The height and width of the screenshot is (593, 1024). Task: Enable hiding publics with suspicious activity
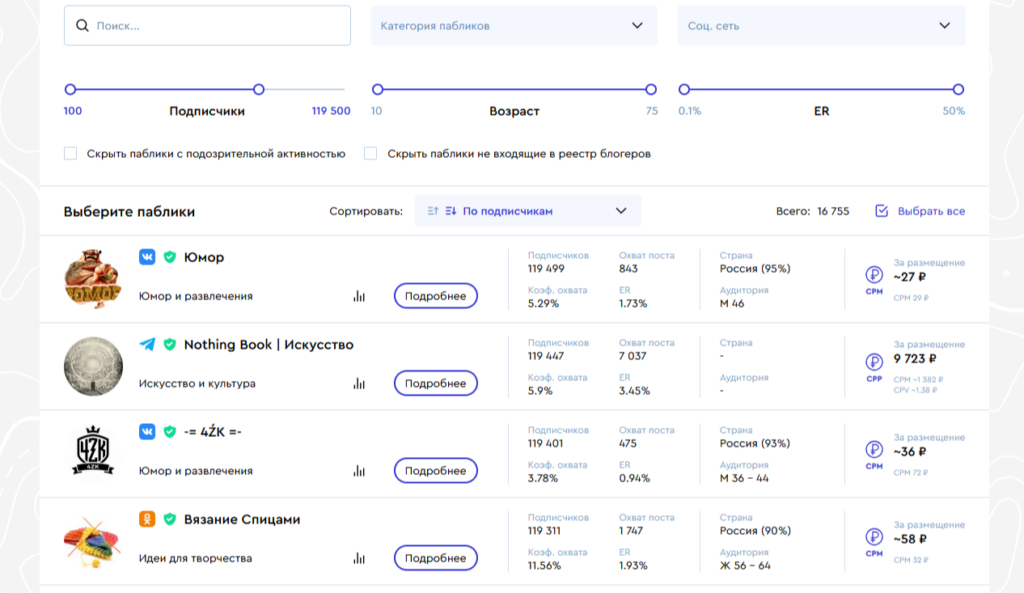pyautogui.click(x=70, y=154)
